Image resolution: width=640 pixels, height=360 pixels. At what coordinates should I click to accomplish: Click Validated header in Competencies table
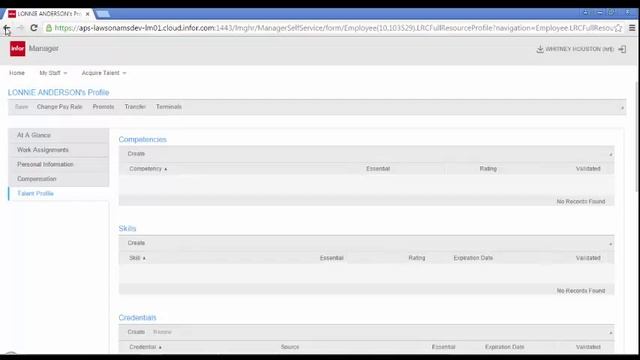(588, 169)
